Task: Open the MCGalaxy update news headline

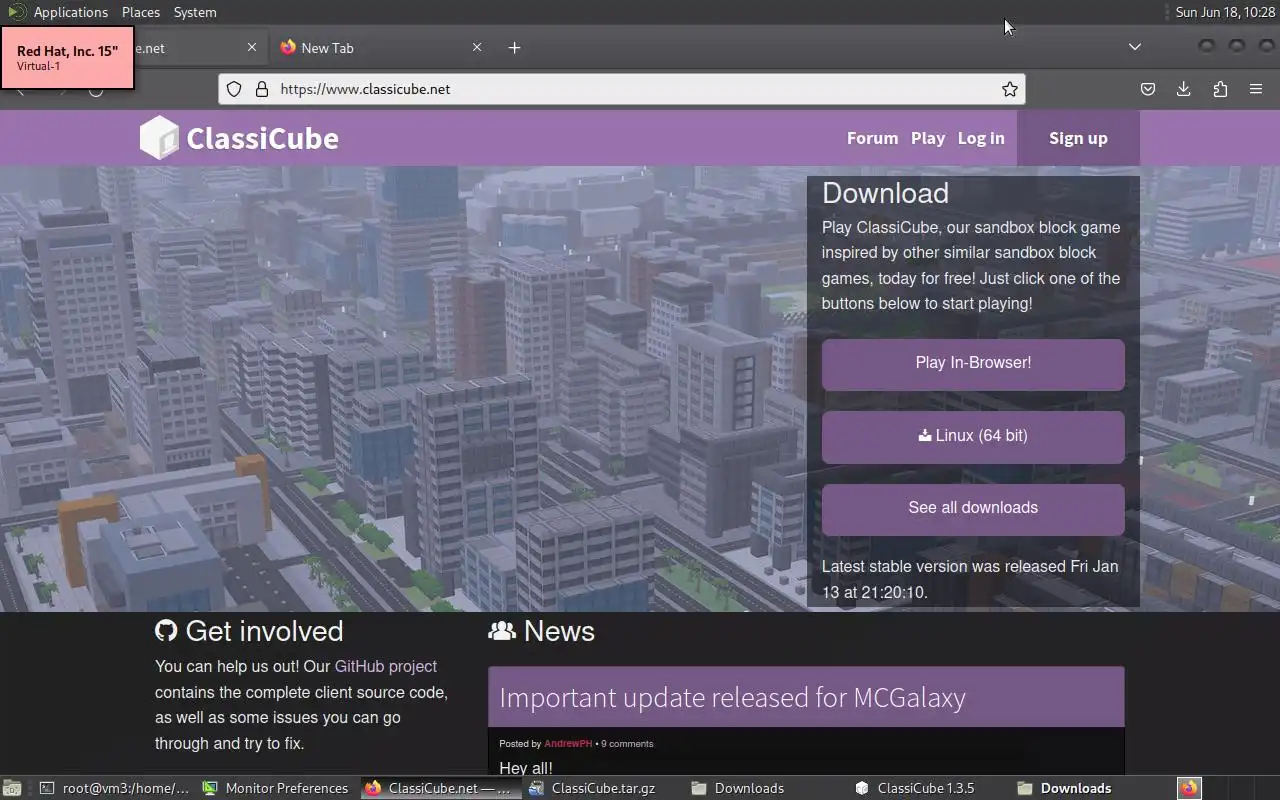Action: point(732,697)
